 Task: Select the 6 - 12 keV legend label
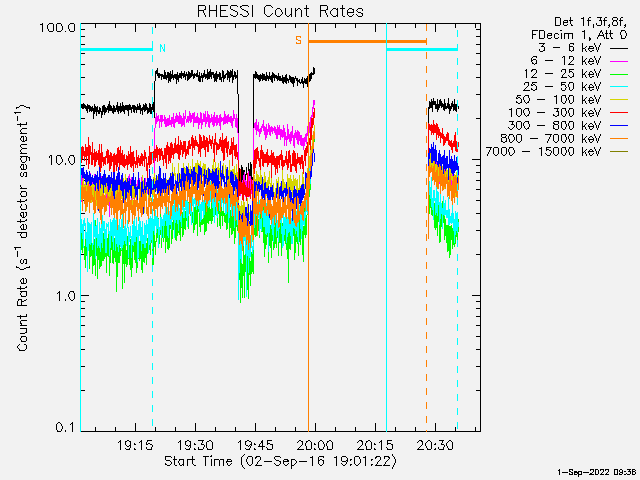coord(566,61)
